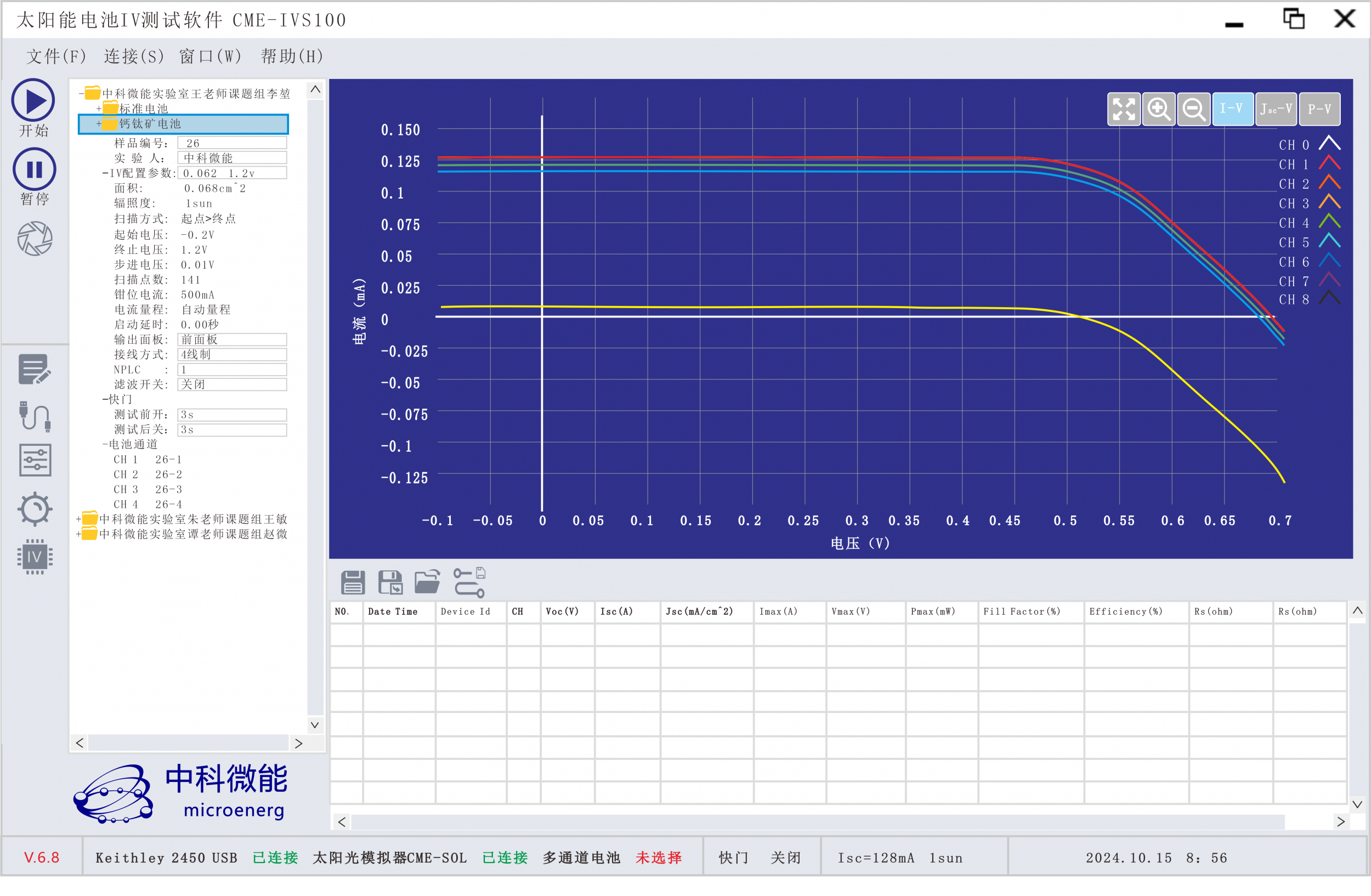Click the IV chip icon
The image size is (1371, 896).
coord(35,556)
